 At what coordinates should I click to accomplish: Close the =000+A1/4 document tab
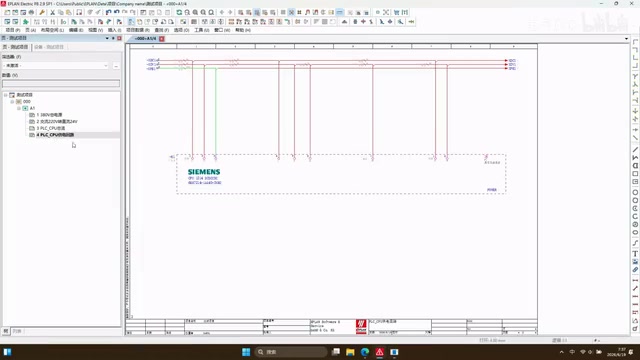pos(162,39)
